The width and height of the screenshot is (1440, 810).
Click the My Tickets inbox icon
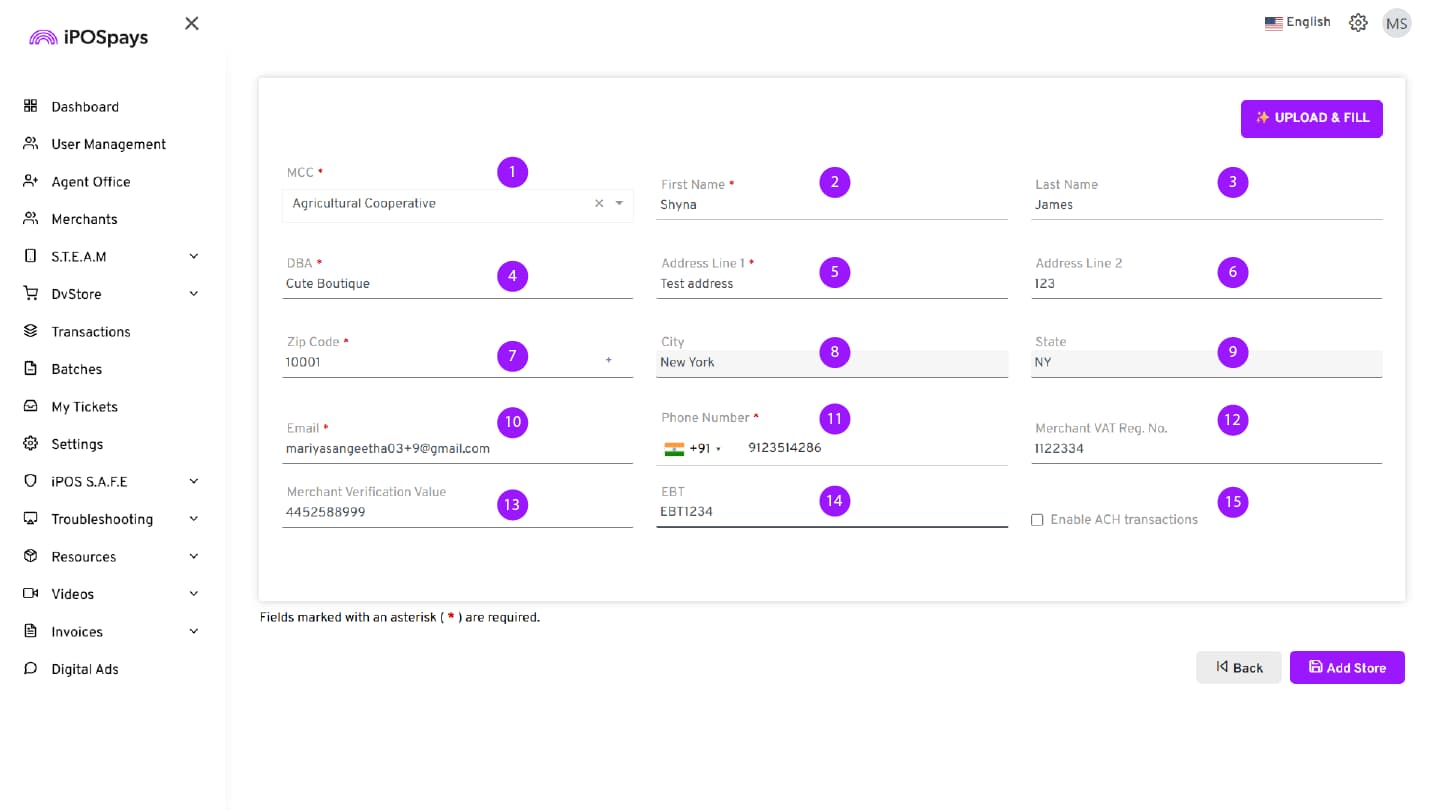coord(30,407)
